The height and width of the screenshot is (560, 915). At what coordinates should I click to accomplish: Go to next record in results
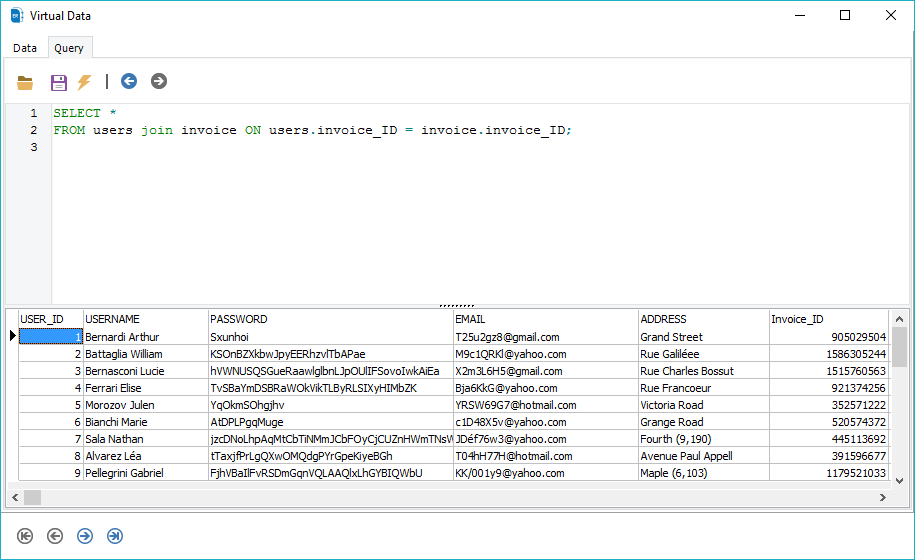(x=85, y=536)
